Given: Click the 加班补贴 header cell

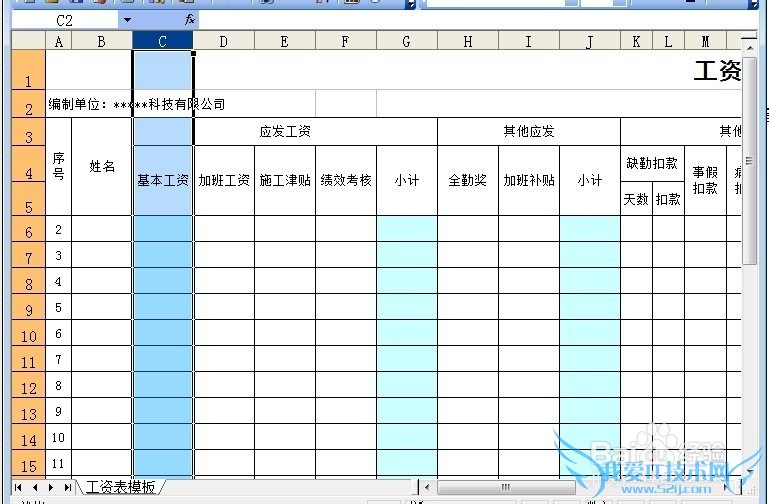Looking at the screenshot, I should tap(529, 180).
